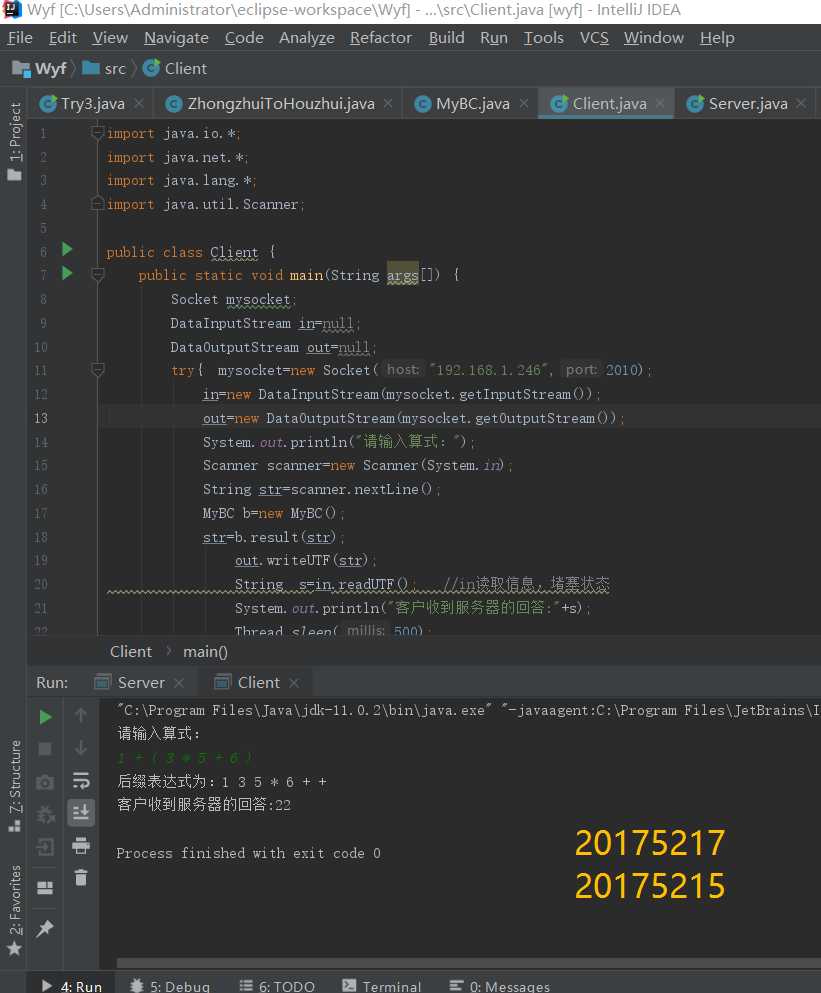Open the Code menu
Image resolution: width=821 pixels, height=993 pixels.
244,38
